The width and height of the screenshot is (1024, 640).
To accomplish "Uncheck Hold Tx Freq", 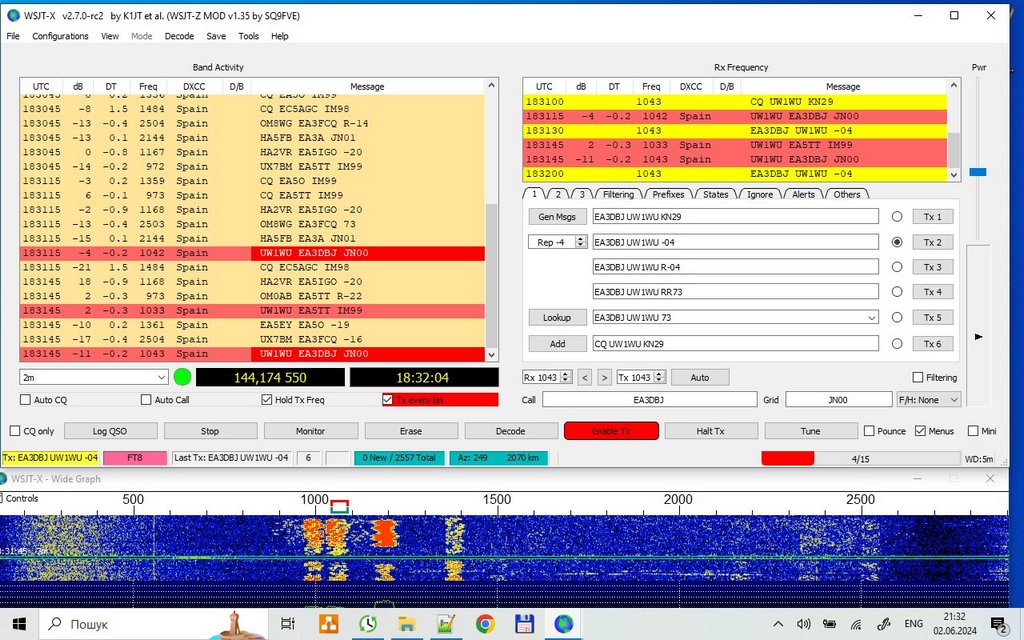I will pos(266,400).
